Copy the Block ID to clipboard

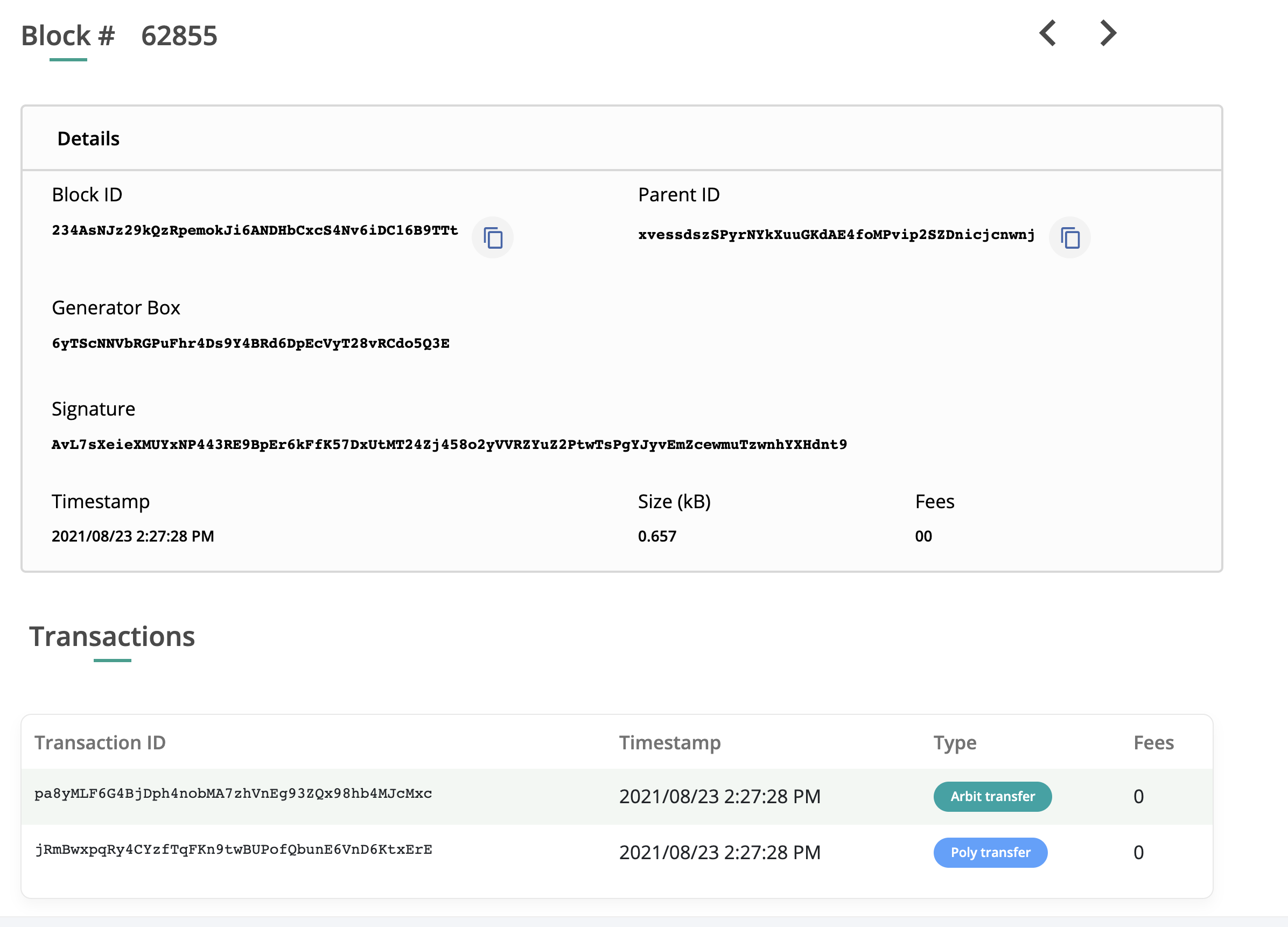click(x=492, y=237)
